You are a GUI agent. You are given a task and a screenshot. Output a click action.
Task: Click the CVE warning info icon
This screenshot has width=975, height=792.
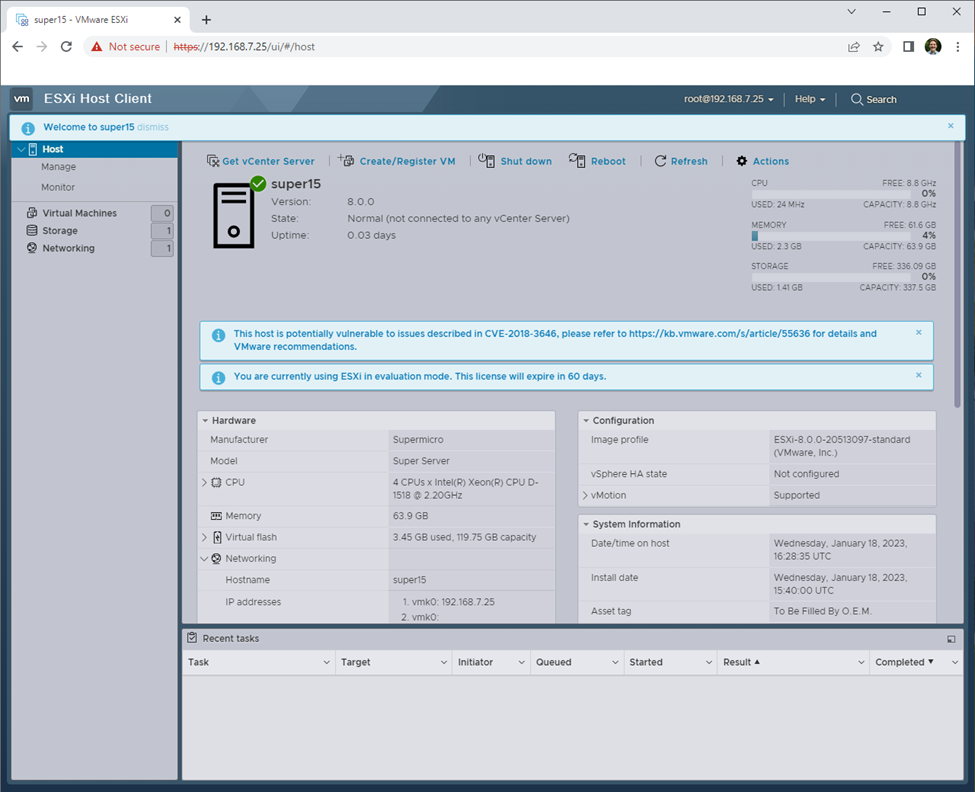(x=218, y=335)
